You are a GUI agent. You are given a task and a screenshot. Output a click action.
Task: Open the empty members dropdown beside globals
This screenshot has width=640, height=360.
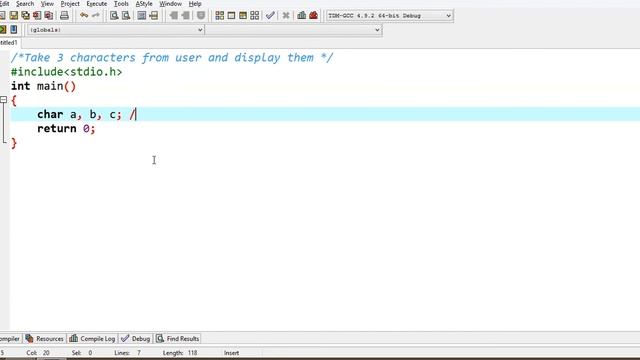(x=293, y=30)
